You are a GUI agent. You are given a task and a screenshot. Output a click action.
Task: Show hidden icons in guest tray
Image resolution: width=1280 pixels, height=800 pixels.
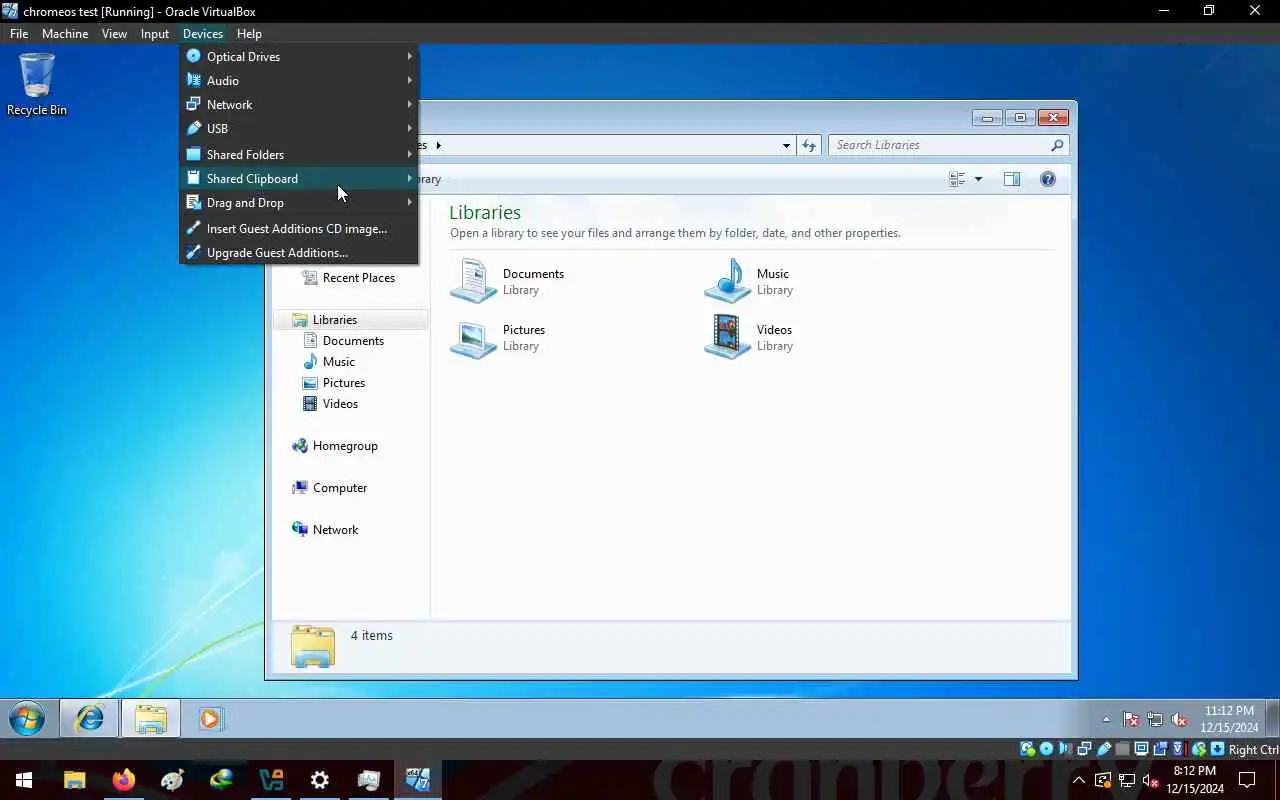(x=1106, y=720)
